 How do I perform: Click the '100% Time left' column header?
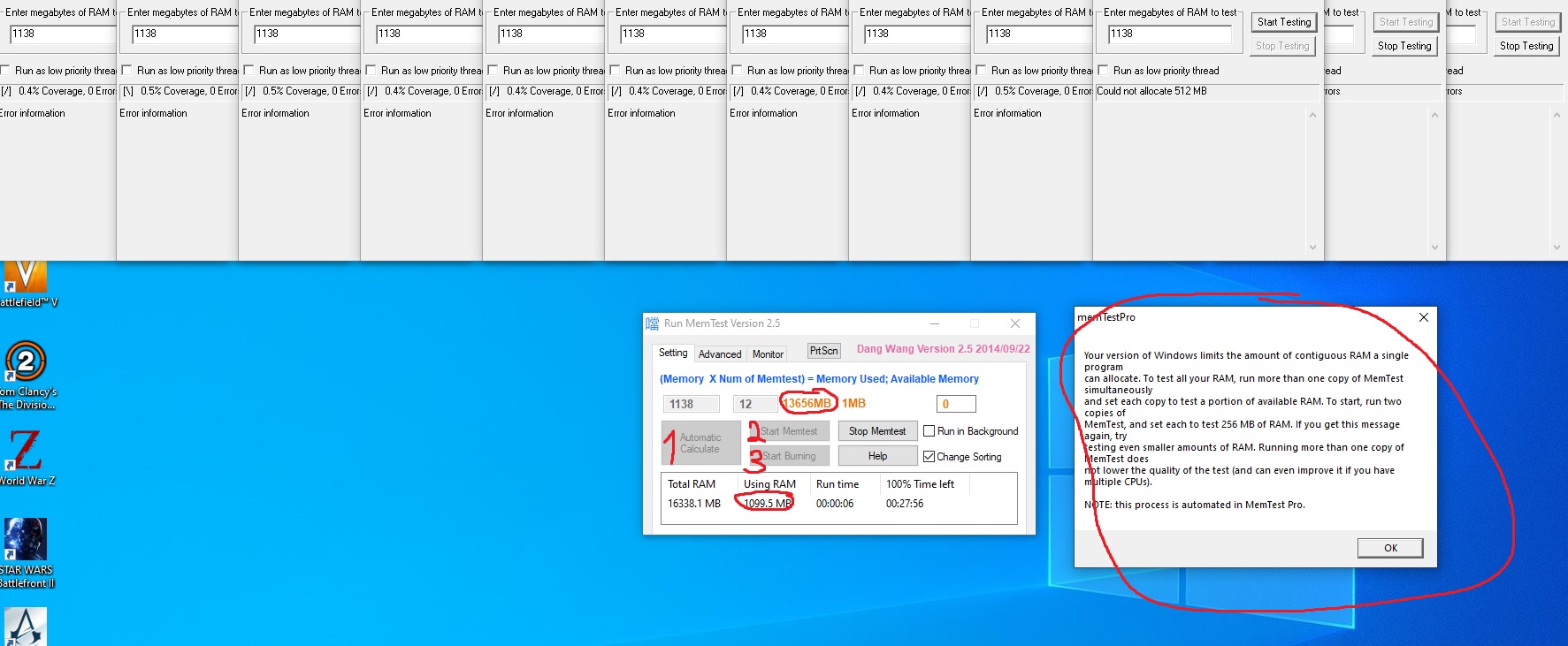[921, 484]
